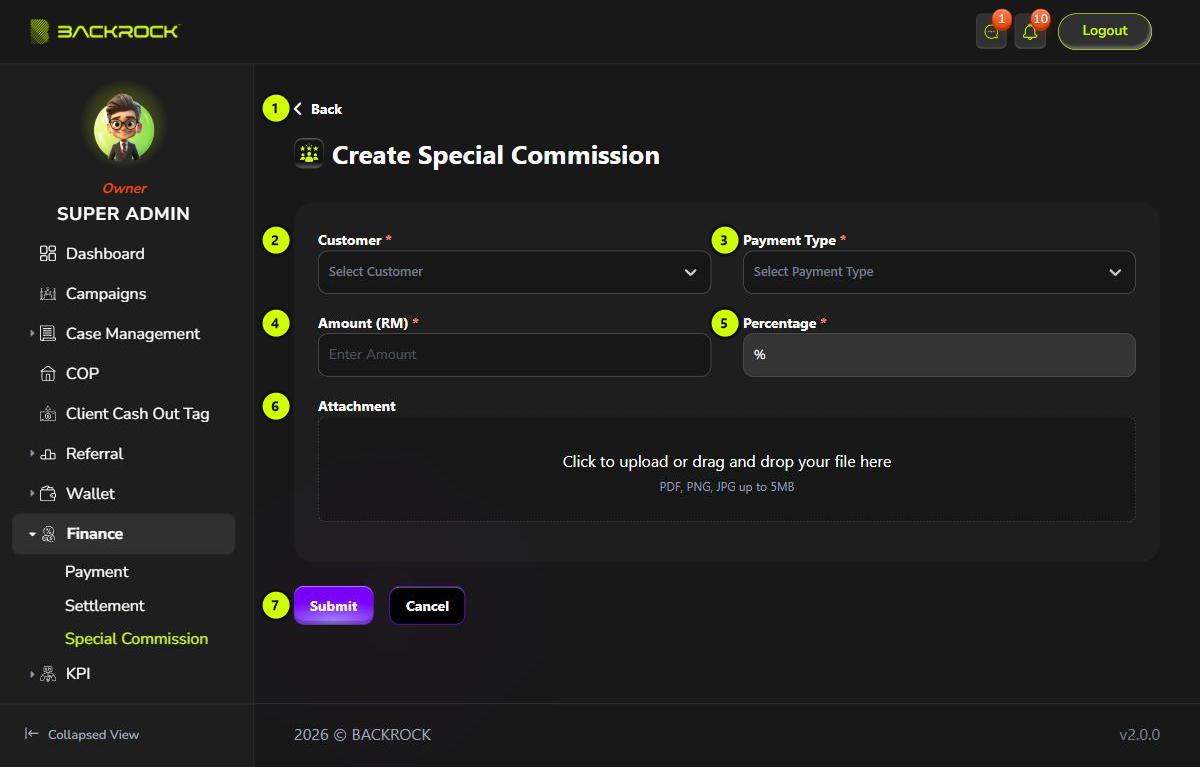Open the Payment submenu item
Screen dimensions: 1200x767
[97, 572]
